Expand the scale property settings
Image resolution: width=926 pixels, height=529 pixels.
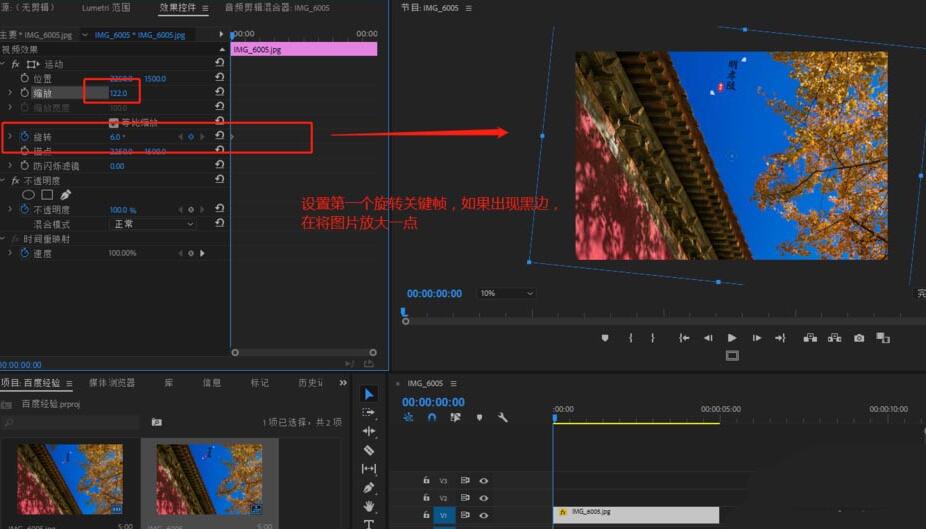tap(11, 93)
